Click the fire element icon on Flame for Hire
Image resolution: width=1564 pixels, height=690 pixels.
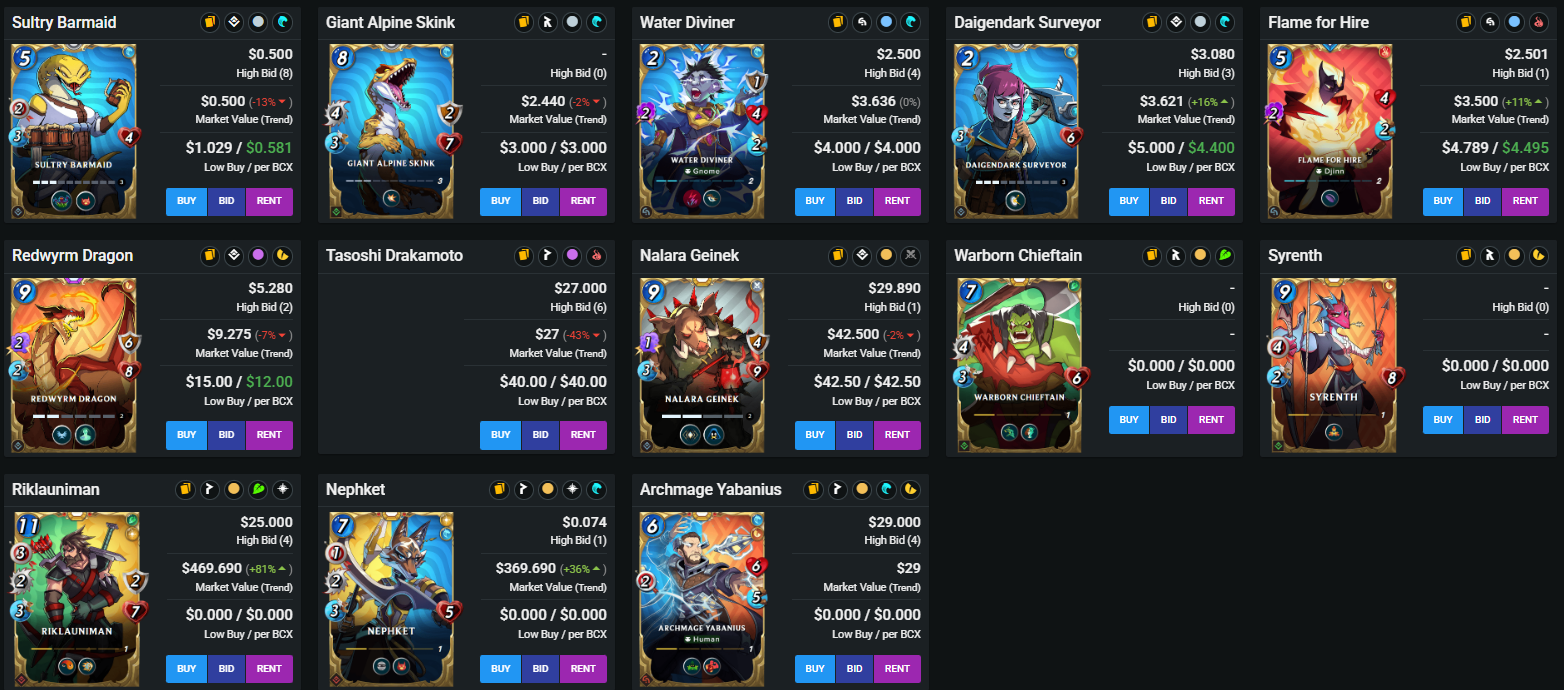[1539, 22]
